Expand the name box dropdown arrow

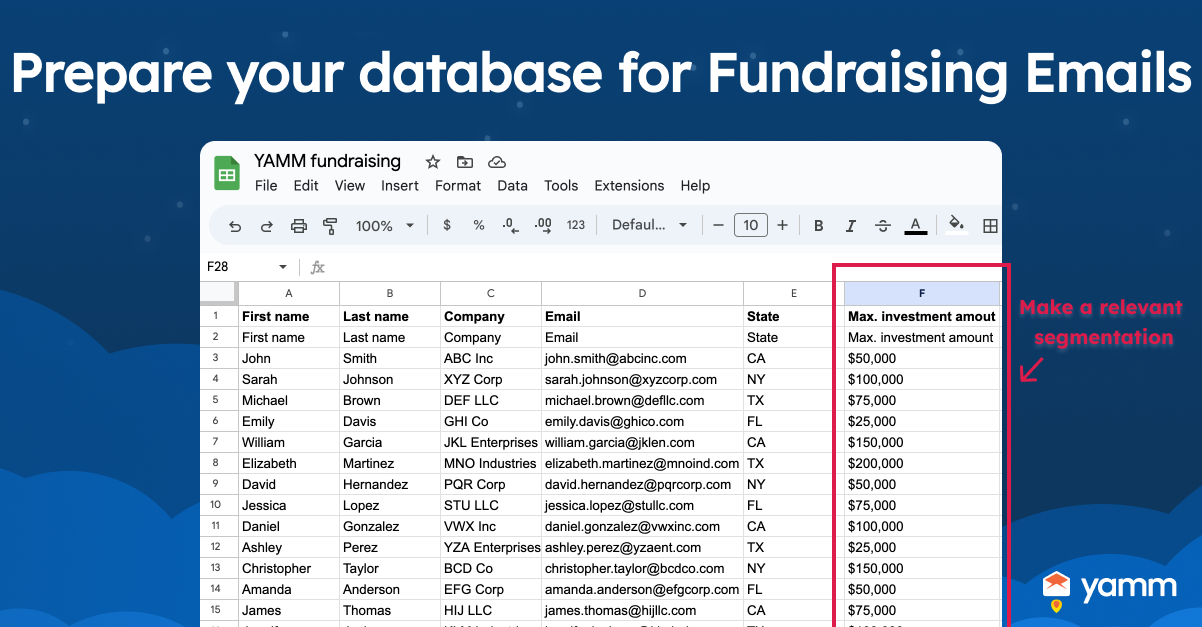pyautogui.click(x=283, y=267)
